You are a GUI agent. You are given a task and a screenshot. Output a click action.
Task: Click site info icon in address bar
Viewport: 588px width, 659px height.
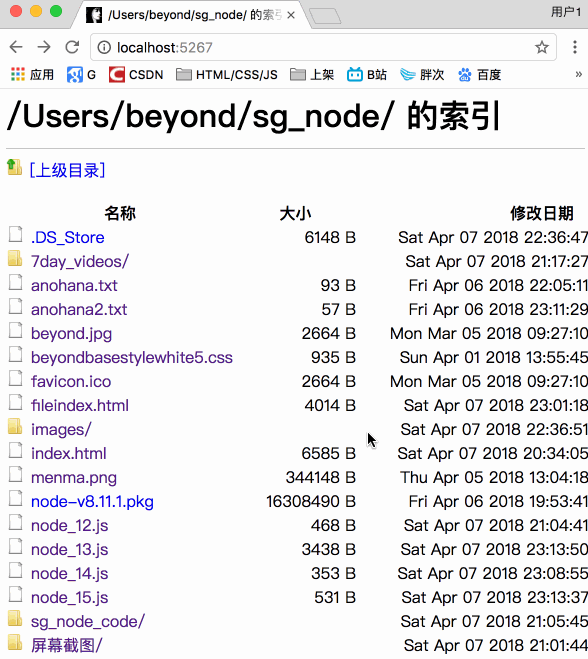[104, 47]
